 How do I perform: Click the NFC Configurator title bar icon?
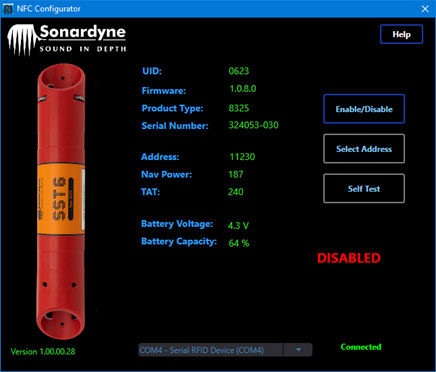(8, 9)
